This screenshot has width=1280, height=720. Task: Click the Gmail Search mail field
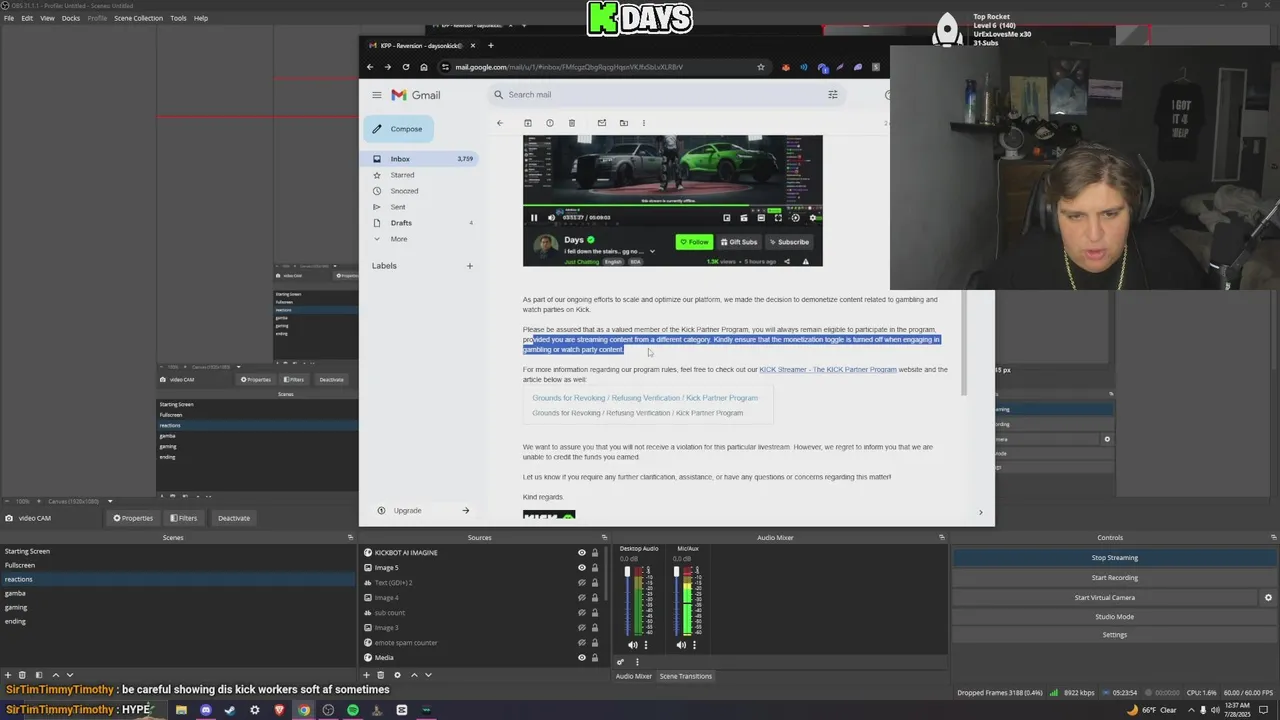click(x=665, y=95)
